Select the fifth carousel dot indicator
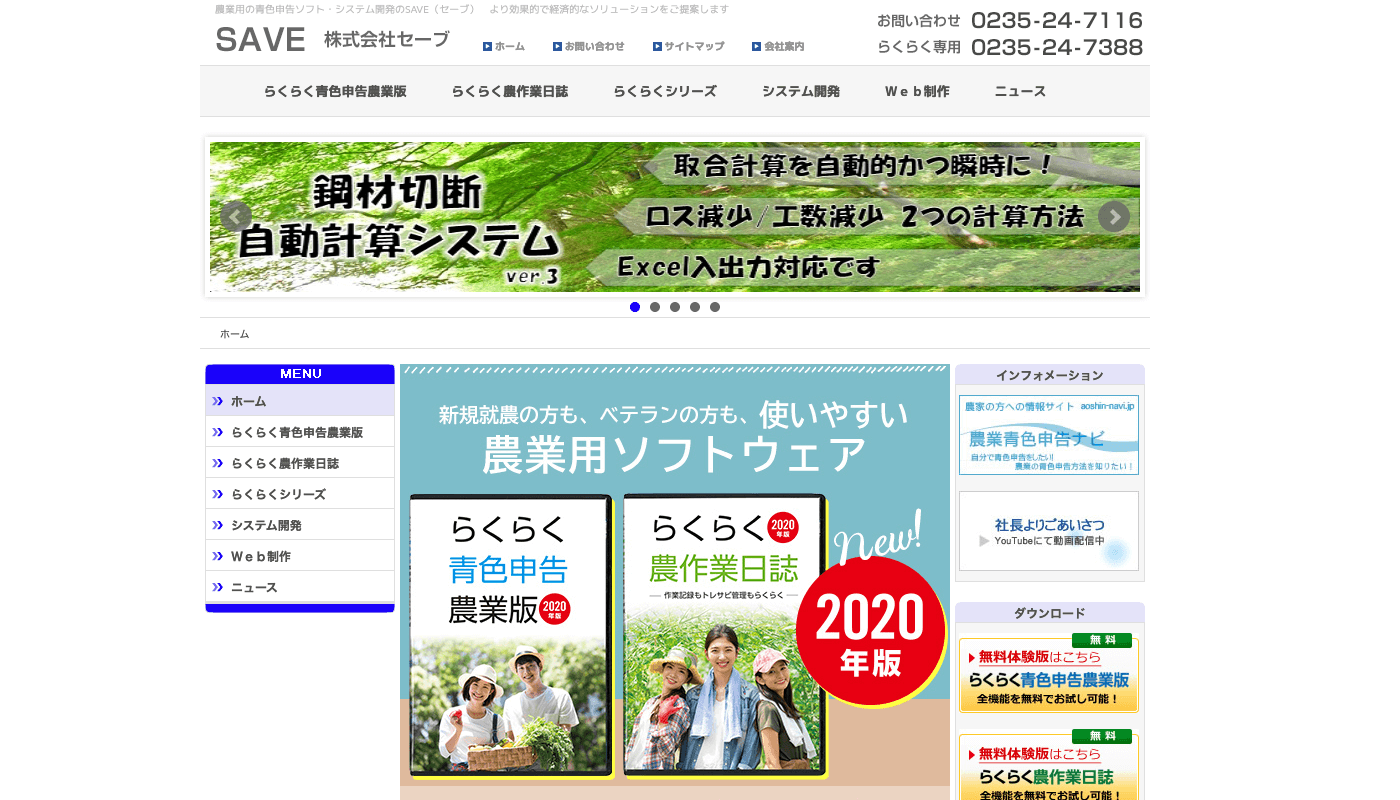 (x=715, y=307)
